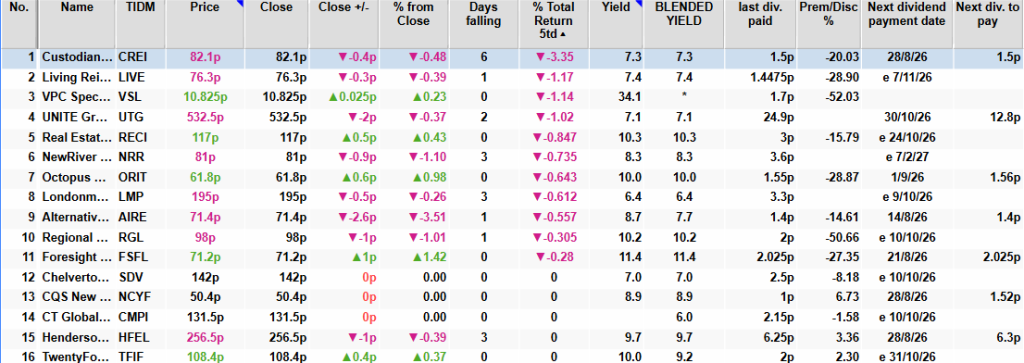This screenshot has height=363, width=1024.
Task: Click the % from Close column header
Action: pos(413,14)
